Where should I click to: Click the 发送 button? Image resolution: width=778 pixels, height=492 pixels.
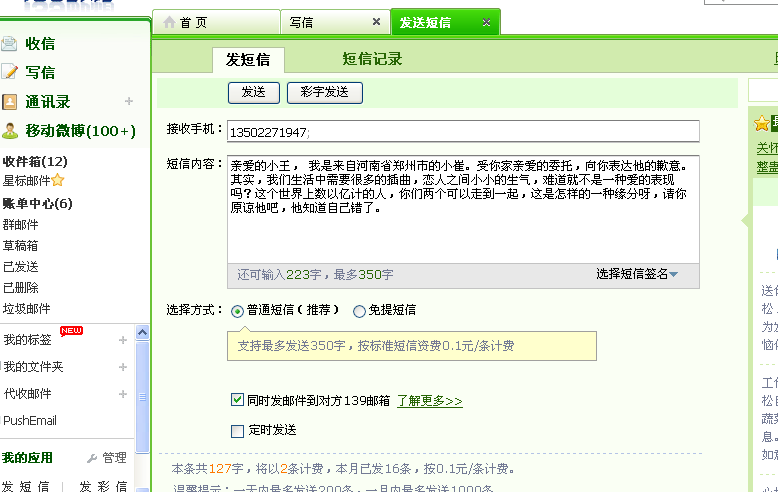(x=254, y=93)
